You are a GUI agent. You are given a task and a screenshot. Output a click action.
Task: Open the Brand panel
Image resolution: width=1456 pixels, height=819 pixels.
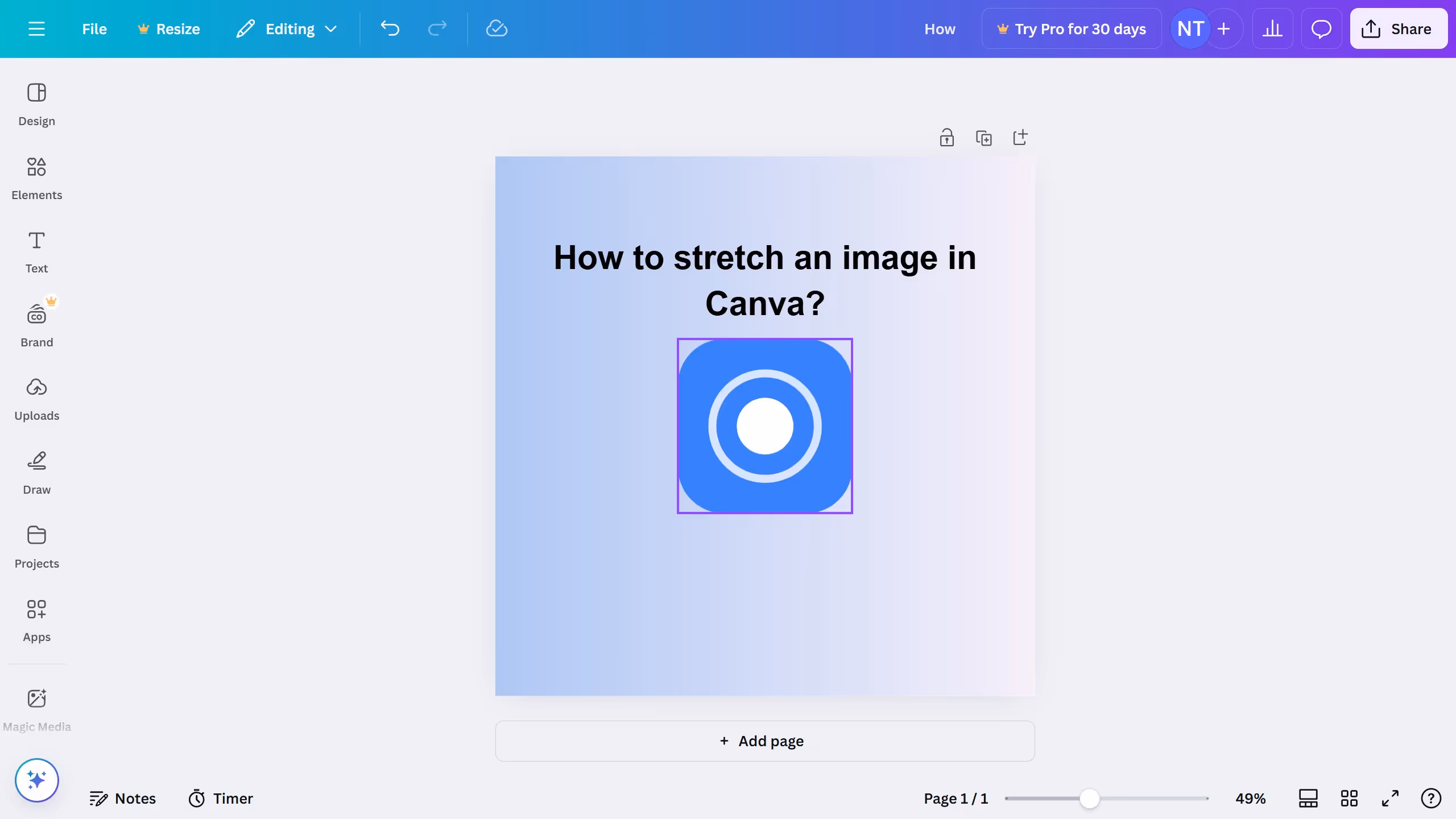[36, 324]
